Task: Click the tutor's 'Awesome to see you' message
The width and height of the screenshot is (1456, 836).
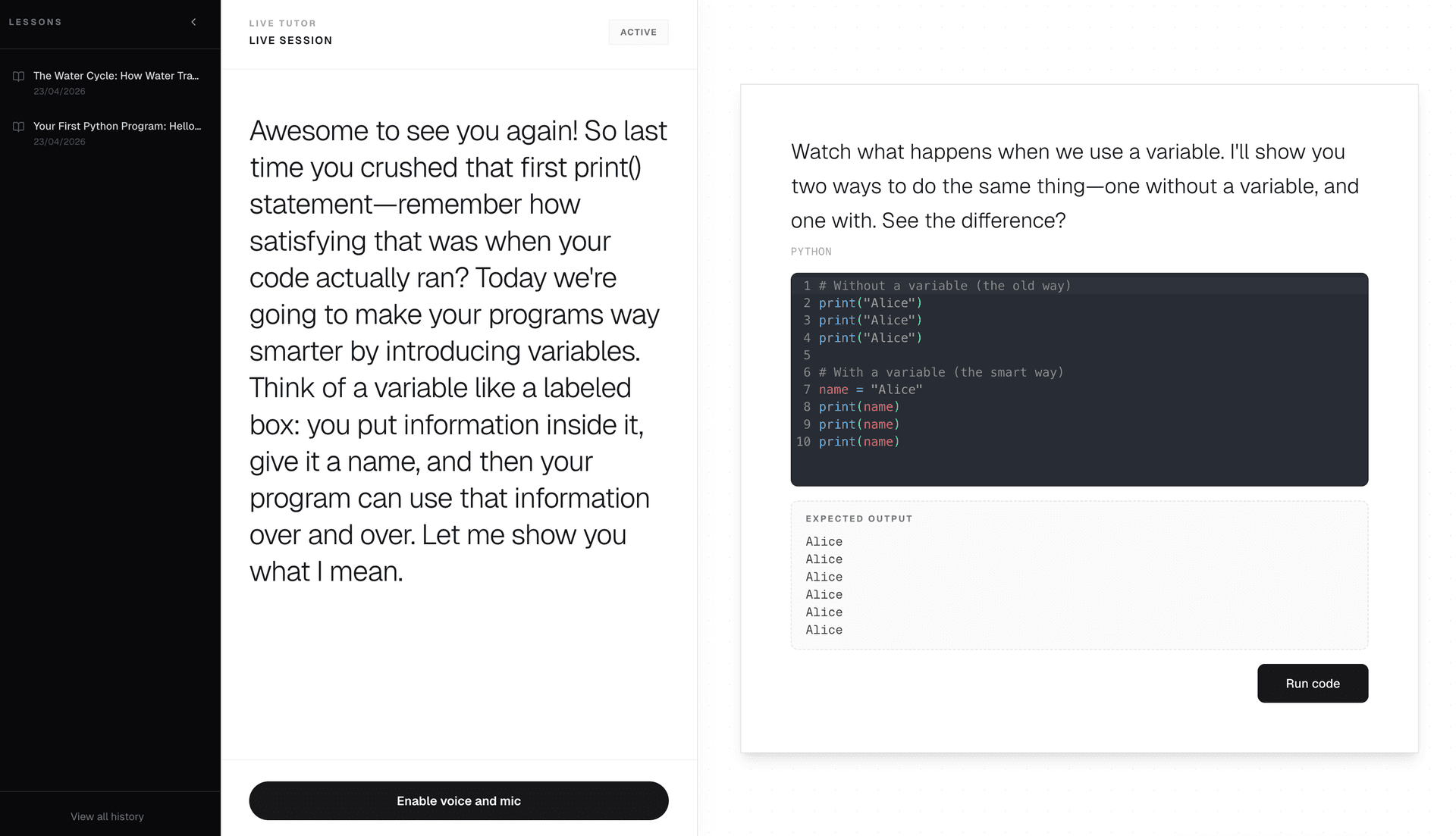Action: pos(458,350)
